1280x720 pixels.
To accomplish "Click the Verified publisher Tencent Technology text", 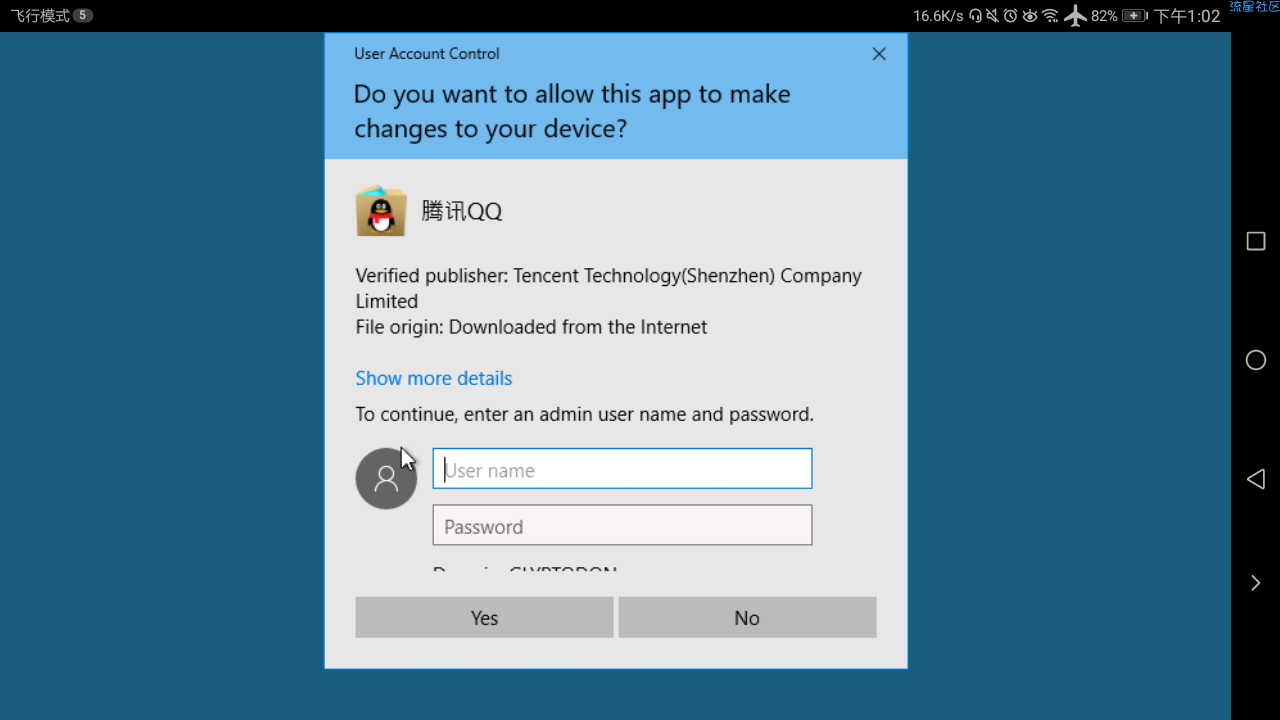I will tap(608, 288).
